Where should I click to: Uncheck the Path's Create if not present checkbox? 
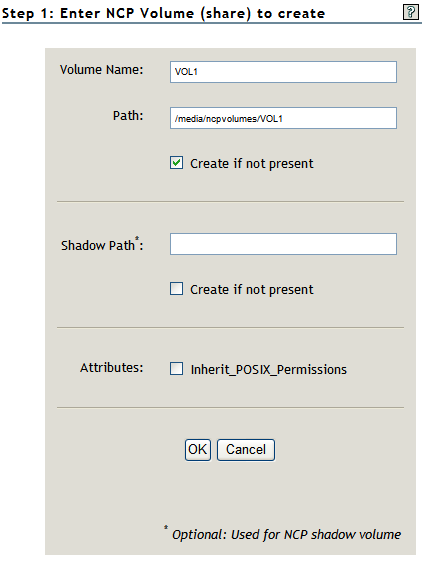coord(176,163)
